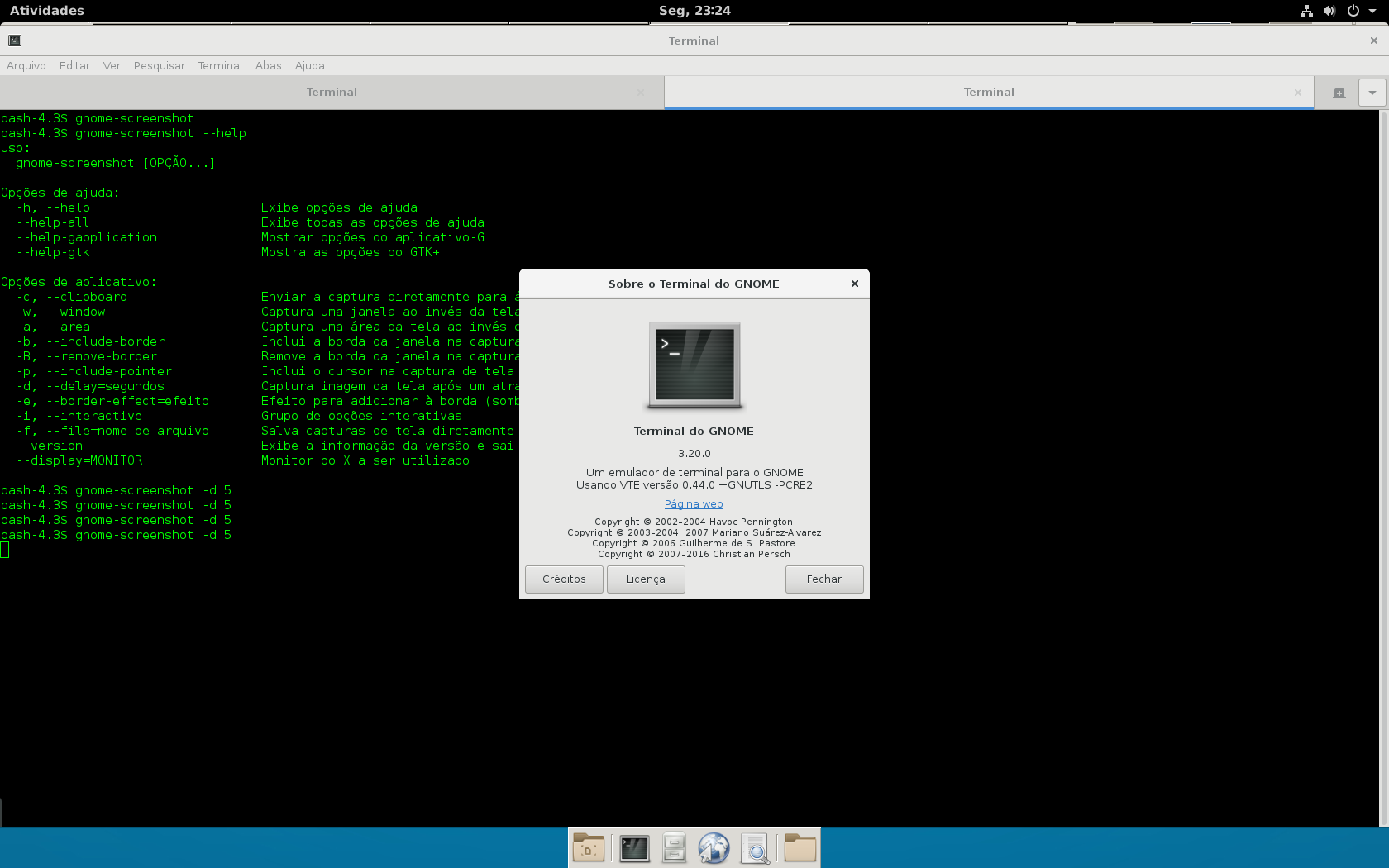Viewport: 1389px width, 868px height.
Task: Open the Página web link
Action: click(x=694, y=503)
